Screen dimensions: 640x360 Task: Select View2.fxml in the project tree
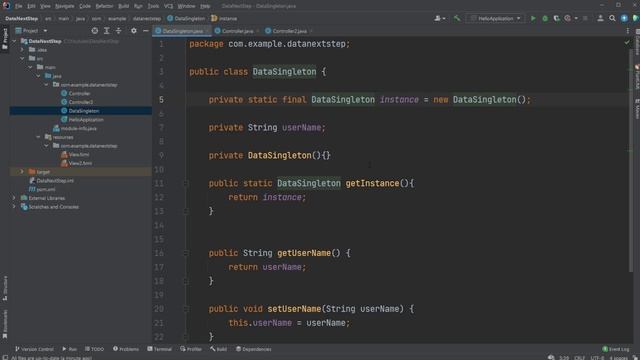tap(80, 163)
